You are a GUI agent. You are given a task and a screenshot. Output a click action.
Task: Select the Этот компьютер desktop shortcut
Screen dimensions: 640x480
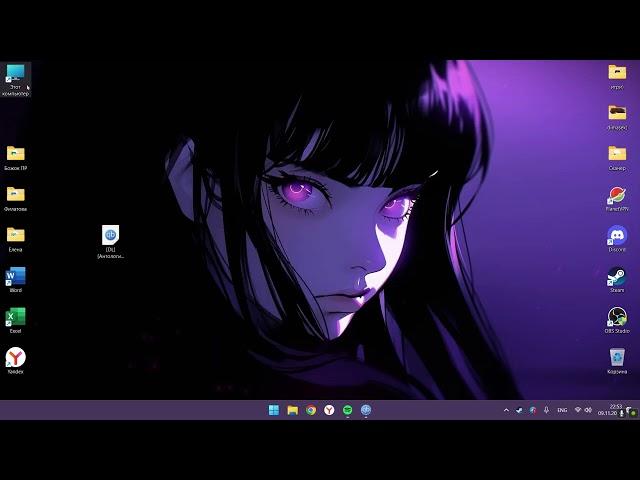point(16,80)
